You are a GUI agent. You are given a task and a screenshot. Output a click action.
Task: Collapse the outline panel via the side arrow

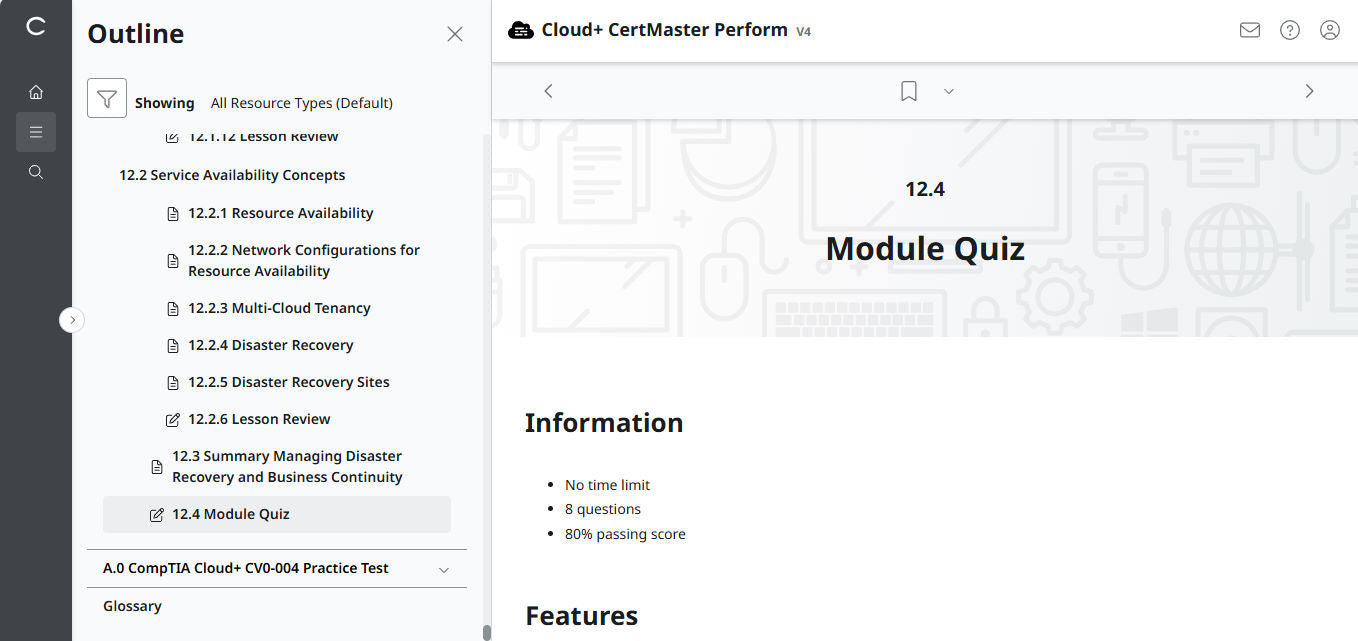click(72, 319)
